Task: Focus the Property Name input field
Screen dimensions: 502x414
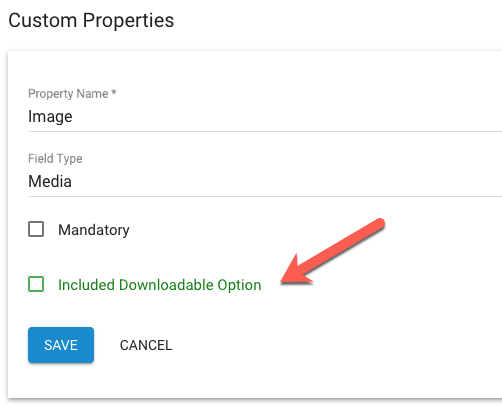Action: (x=265, y=117)
